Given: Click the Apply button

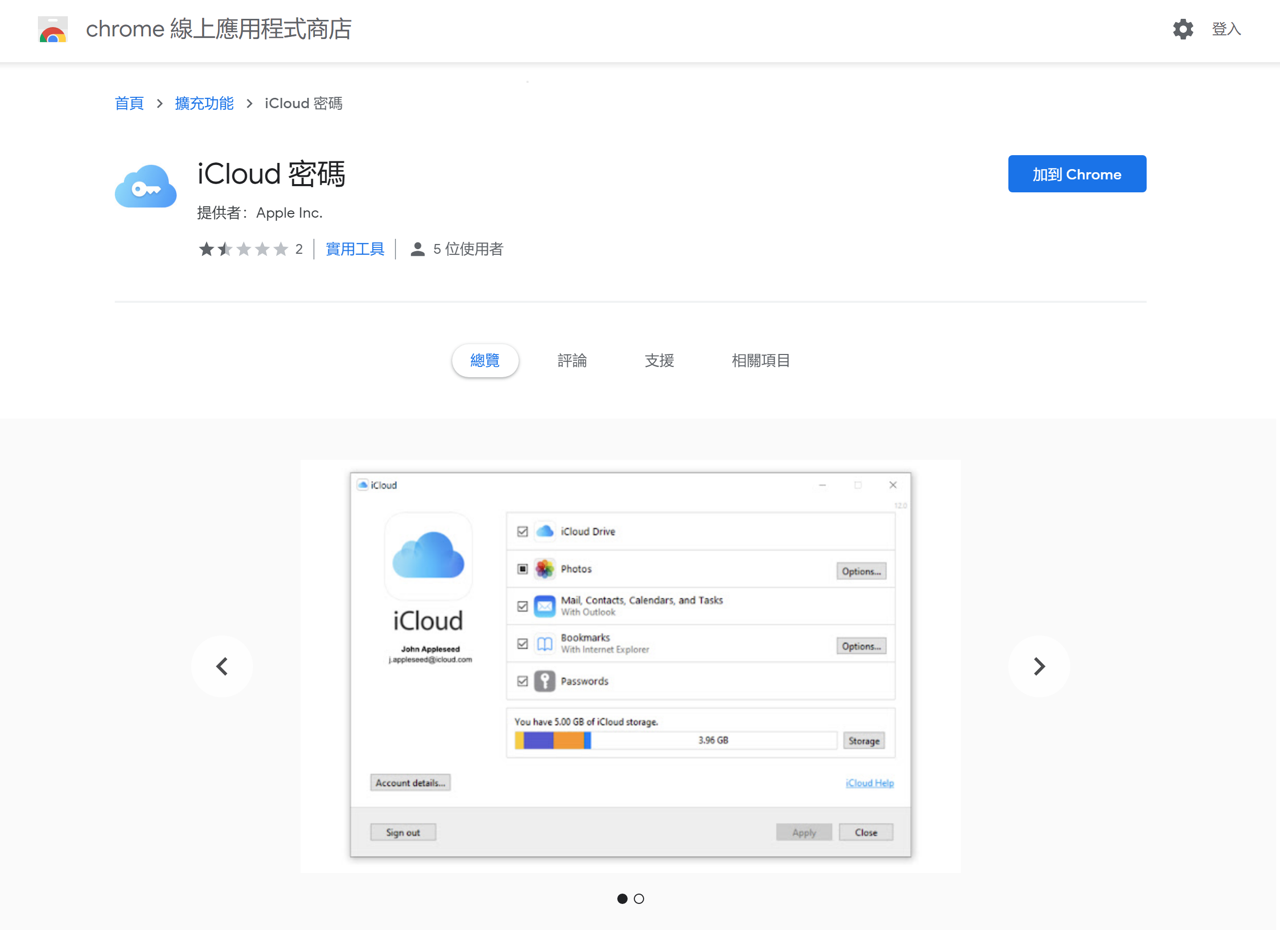Looking at the screenshot, I should point(804,832).
